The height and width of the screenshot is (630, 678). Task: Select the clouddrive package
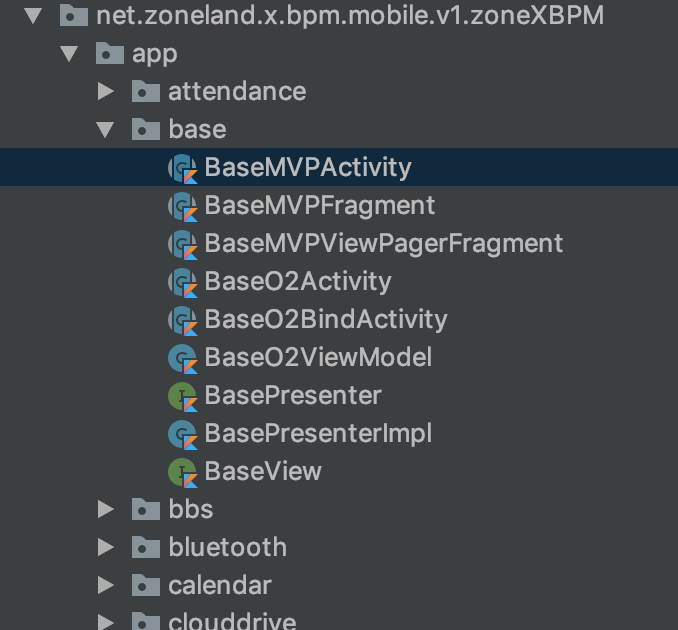pyautogui.click(x=232, y=622)
